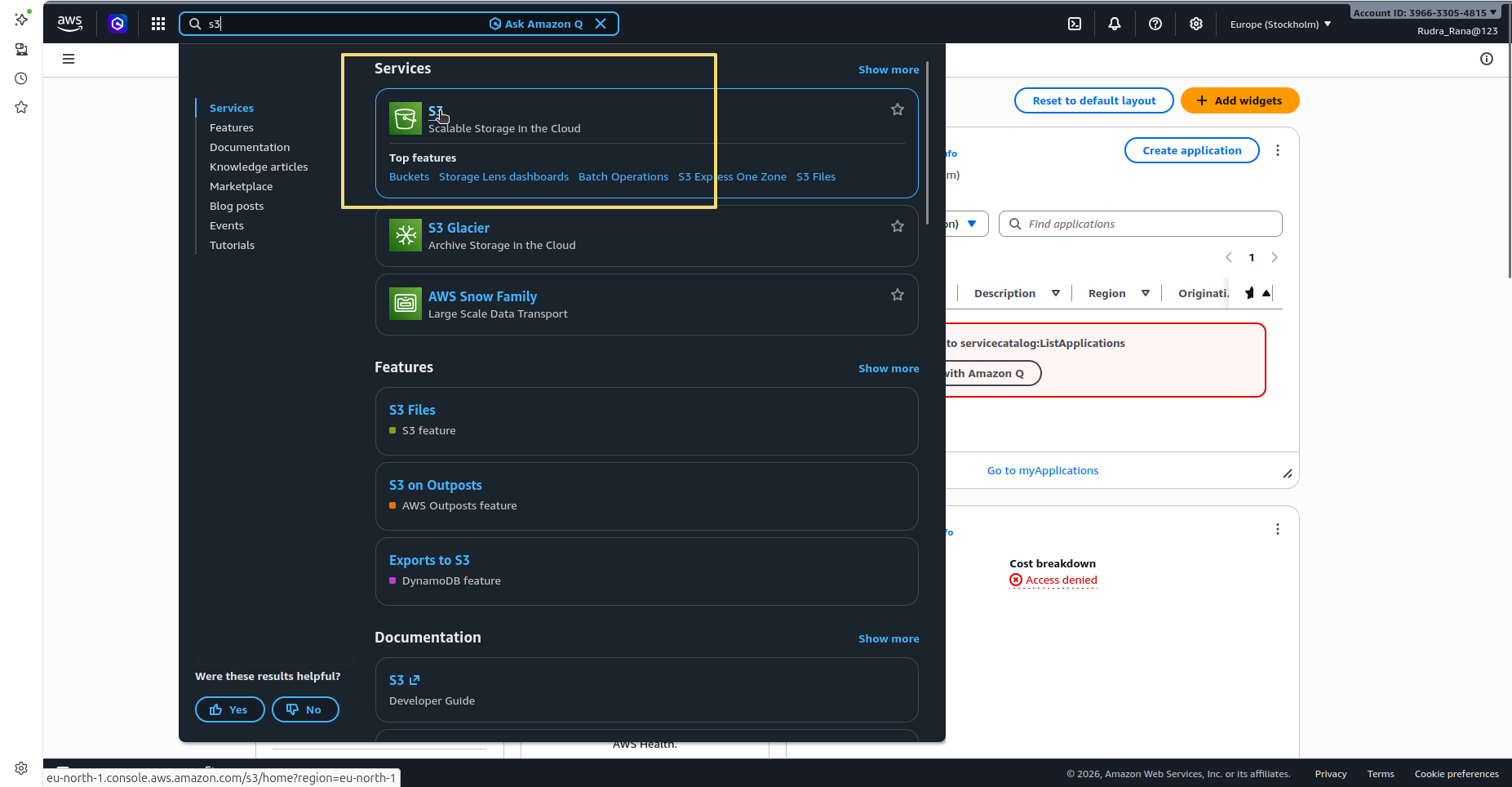Expand the Account ID dropdown
Image resolution: width=1512 pixels, height=787 pixels.
point(1425,12)
